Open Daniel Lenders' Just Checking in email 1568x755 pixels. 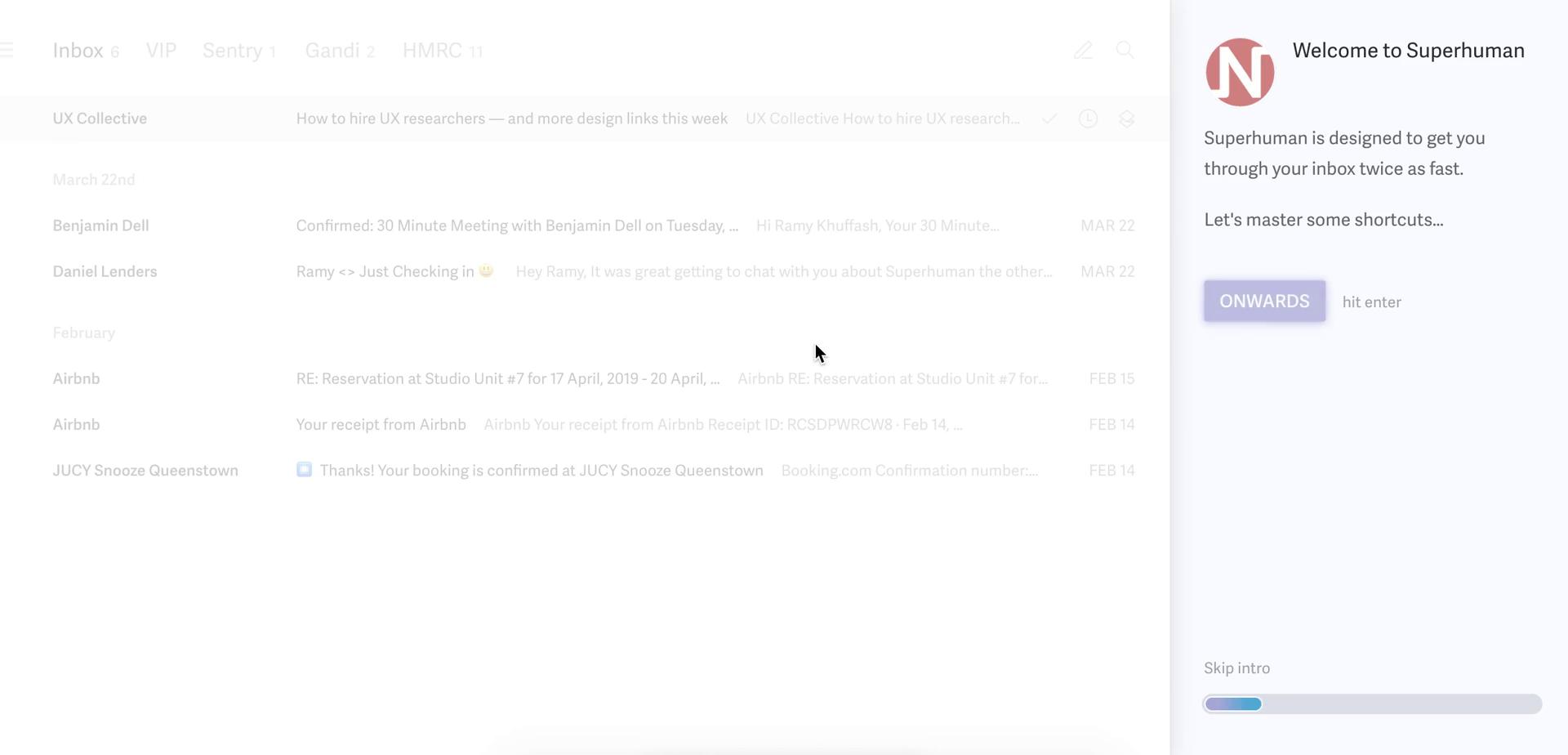coord(585,271)
